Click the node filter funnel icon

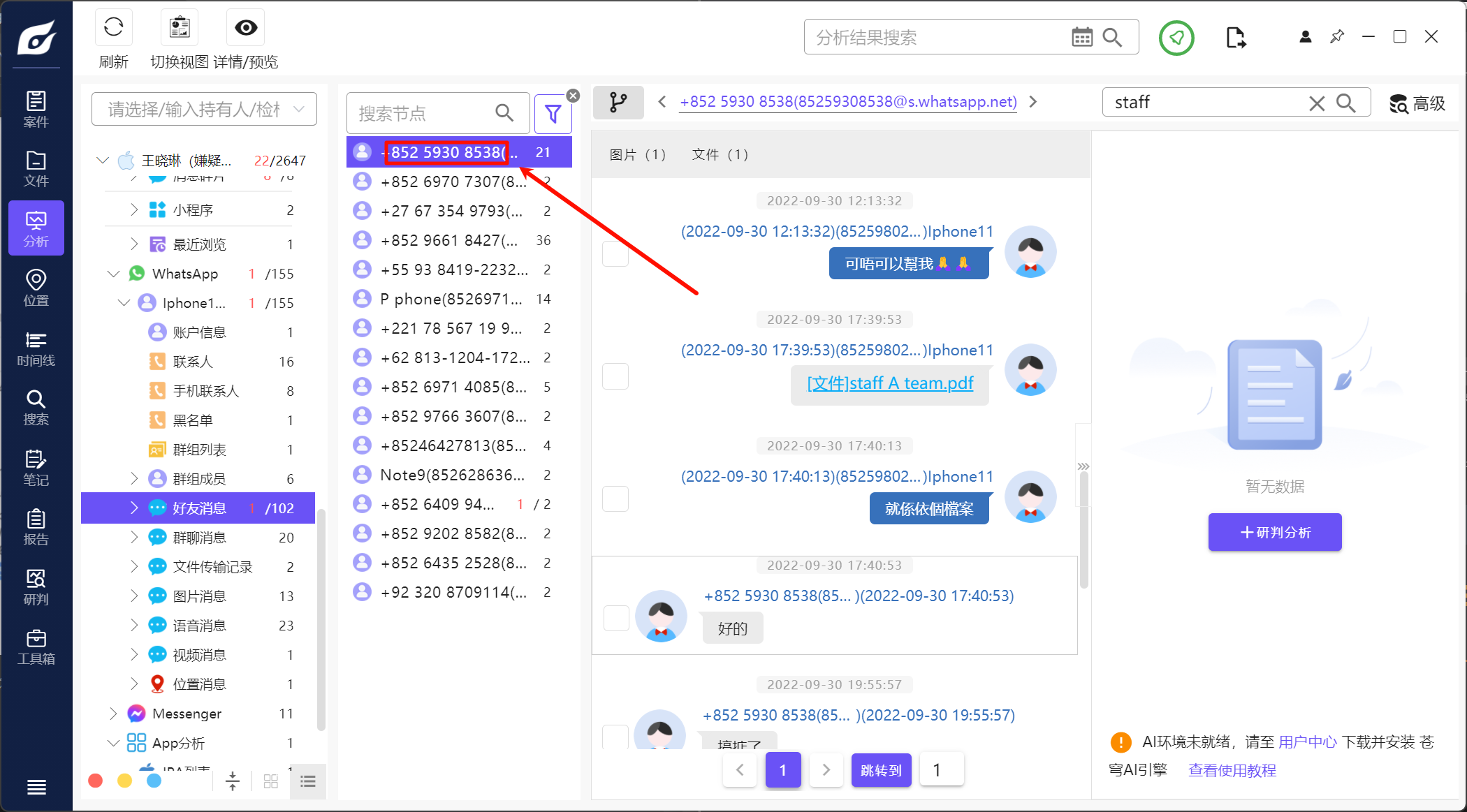553,113
